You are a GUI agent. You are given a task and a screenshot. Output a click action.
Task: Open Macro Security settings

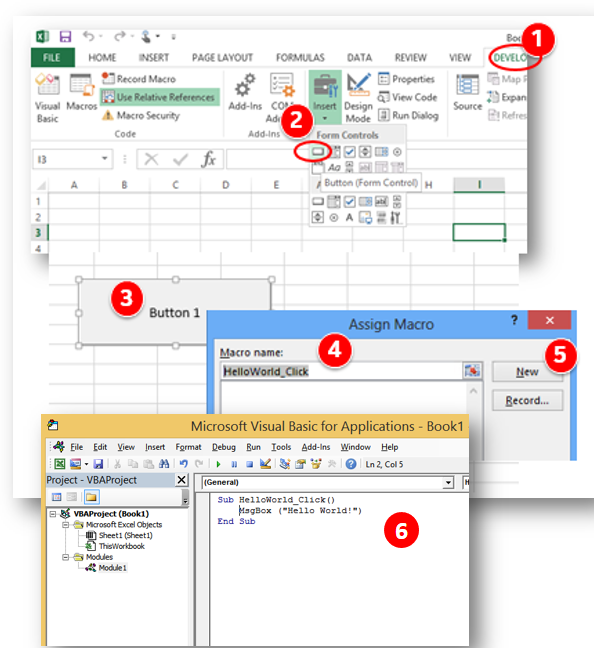pos(141,115)
